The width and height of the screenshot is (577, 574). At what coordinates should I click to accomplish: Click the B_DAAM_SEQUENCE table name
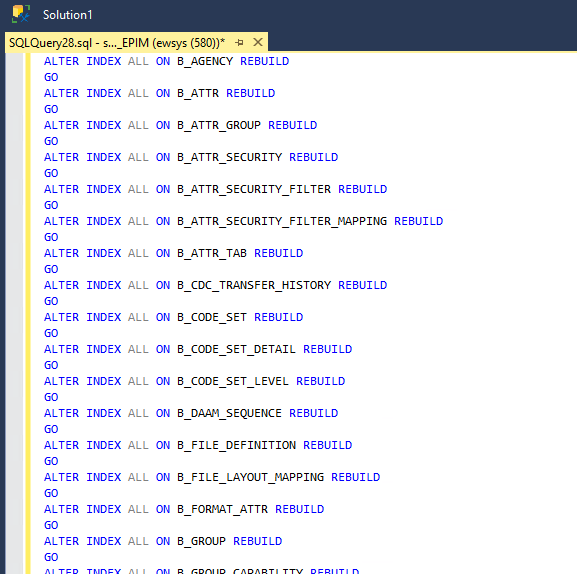(230, 413)
